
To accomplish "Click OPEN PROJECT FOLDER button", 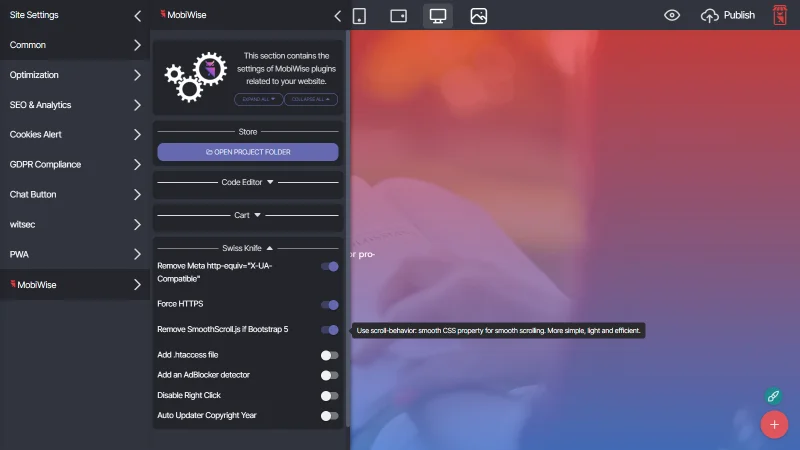I will coord(247,152).
